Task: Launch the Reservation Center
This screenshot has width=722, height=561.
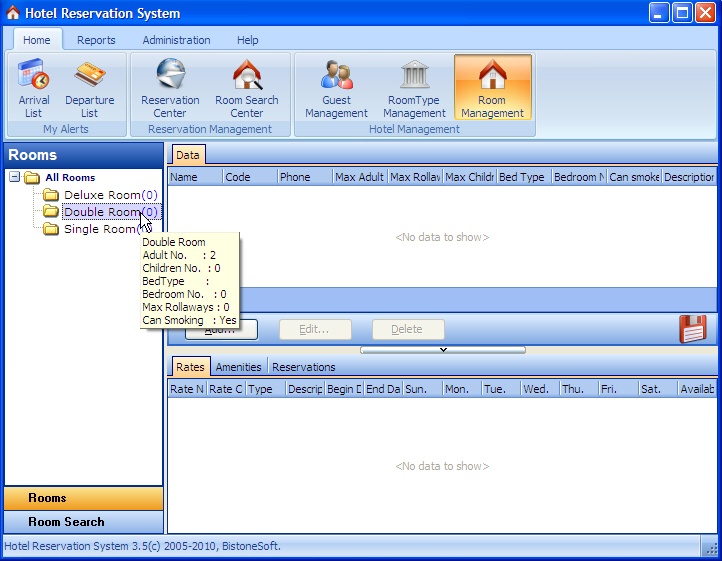Action: pos(170,89)
